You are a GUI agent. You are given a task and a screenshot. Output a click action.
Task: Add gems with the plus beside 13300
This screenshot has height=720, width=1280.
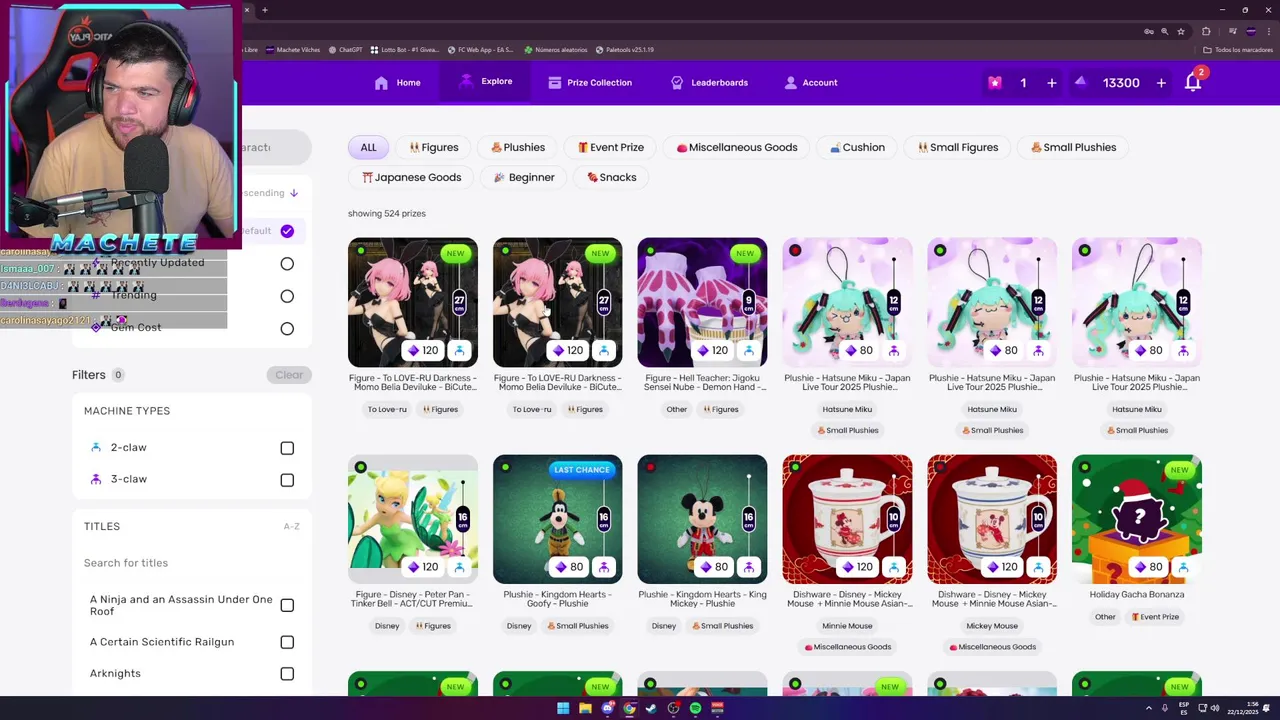pos(1161,83)
